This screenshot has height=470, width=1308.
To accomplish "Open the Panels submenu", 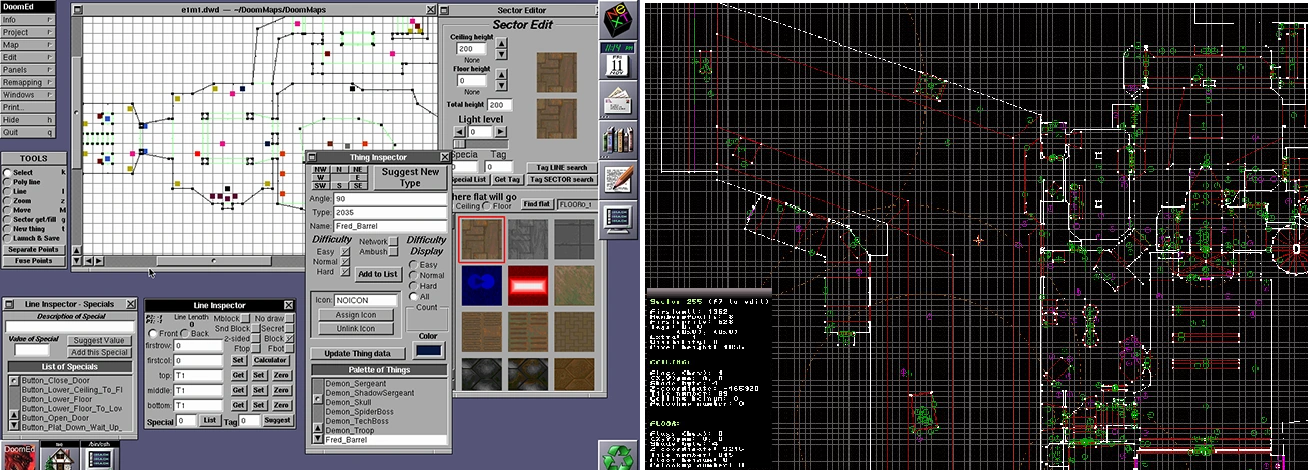I will click(28, 69).
